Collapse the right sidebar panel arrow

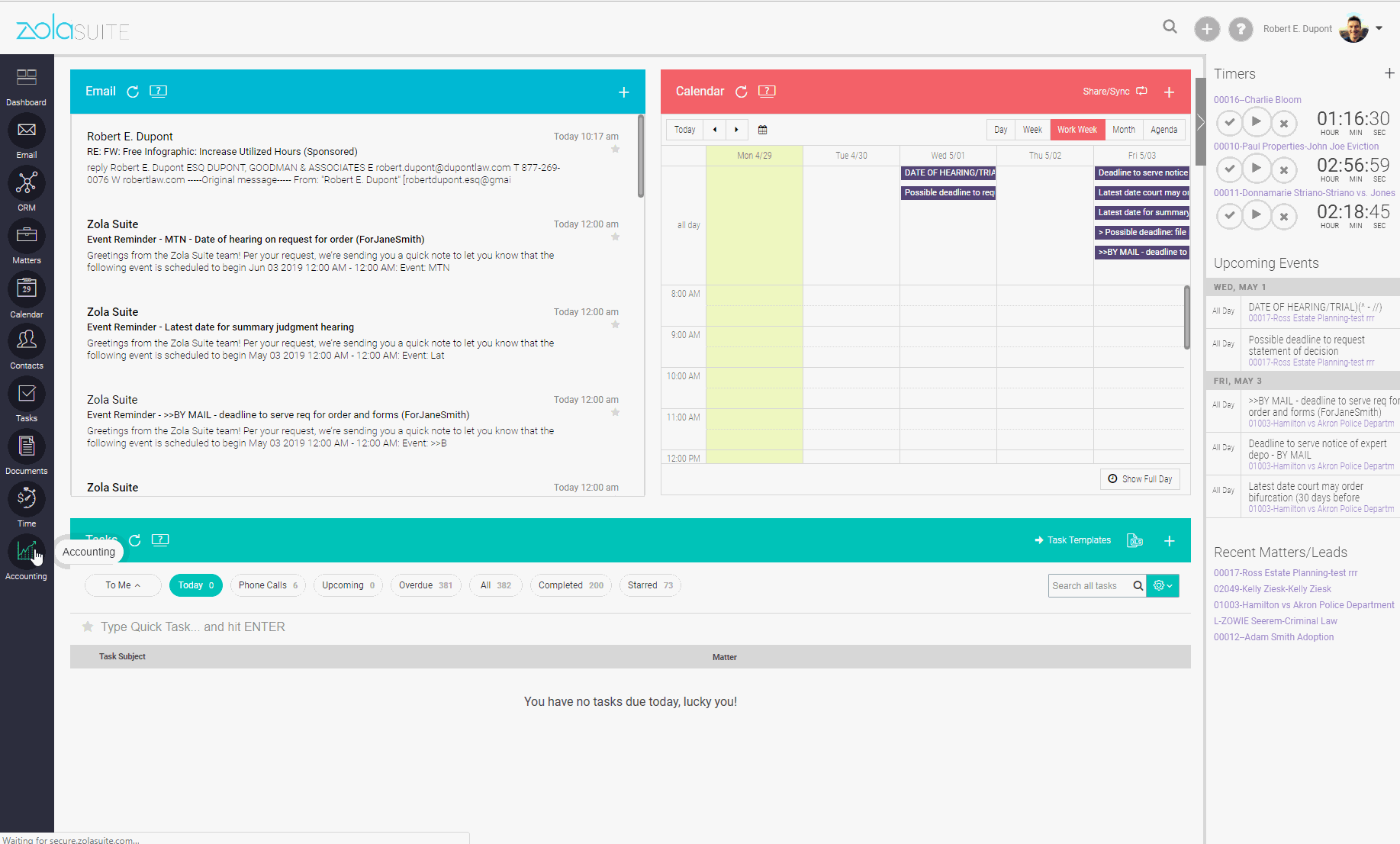point(1200,122)
